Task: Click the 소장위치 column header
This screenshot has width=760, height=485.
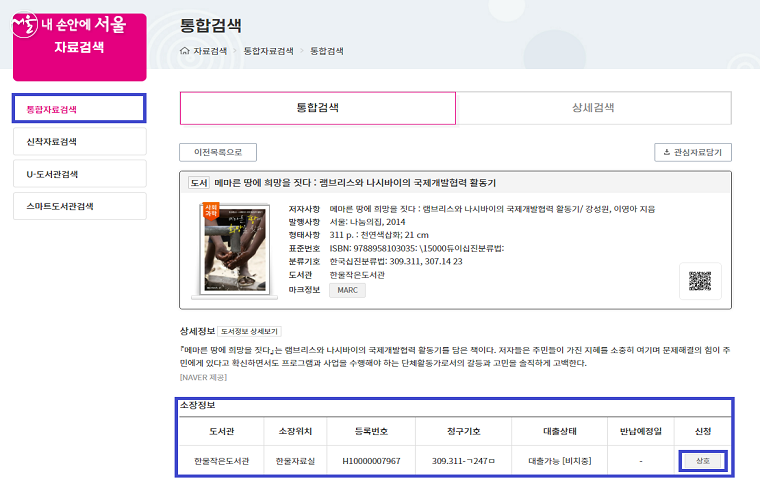Action: pyautogui.click(x=295, y=431)
